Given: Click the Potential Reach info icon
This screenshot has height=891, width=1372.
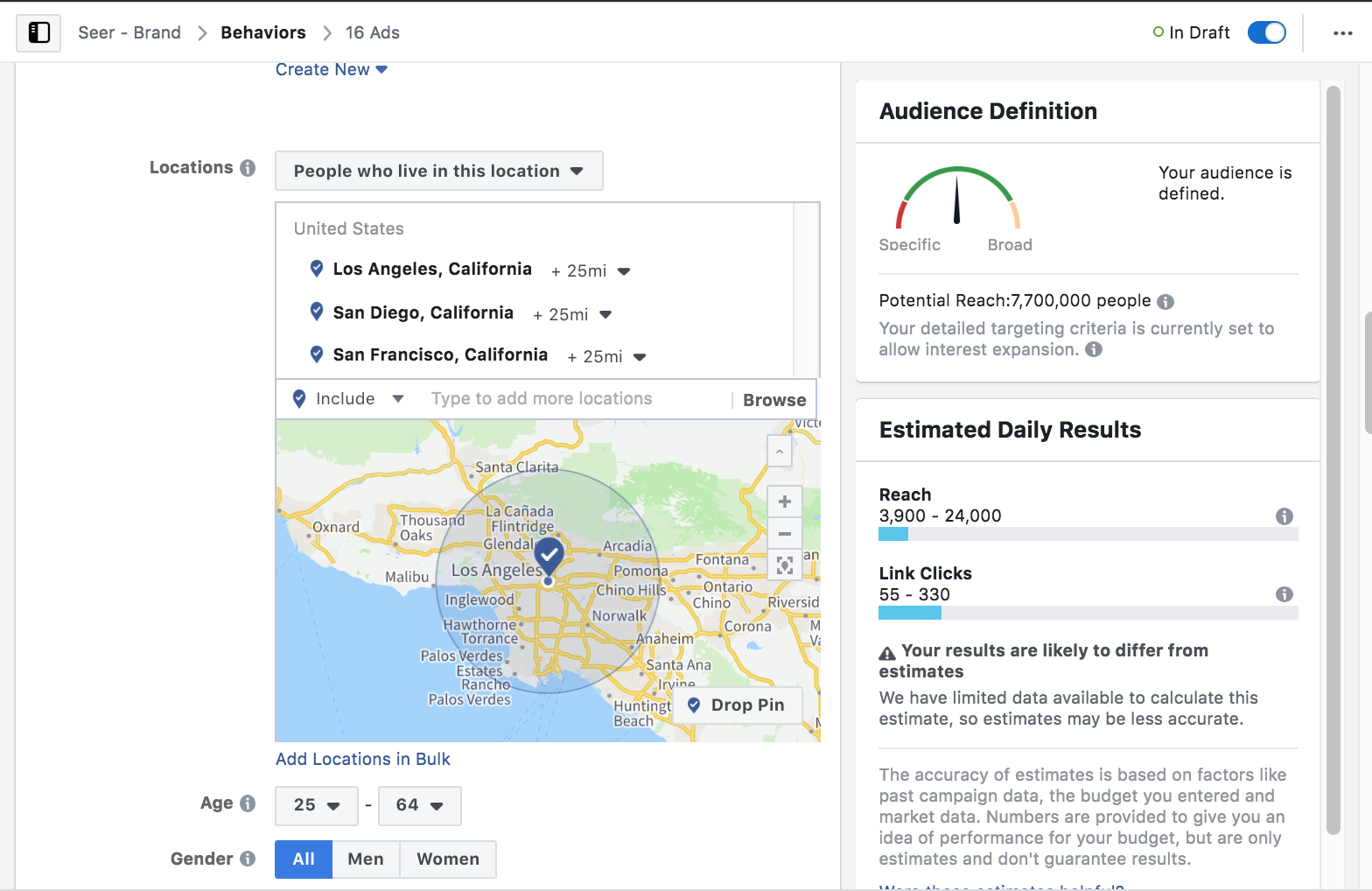Looking at the screenshot, I should pos(1165,302).
